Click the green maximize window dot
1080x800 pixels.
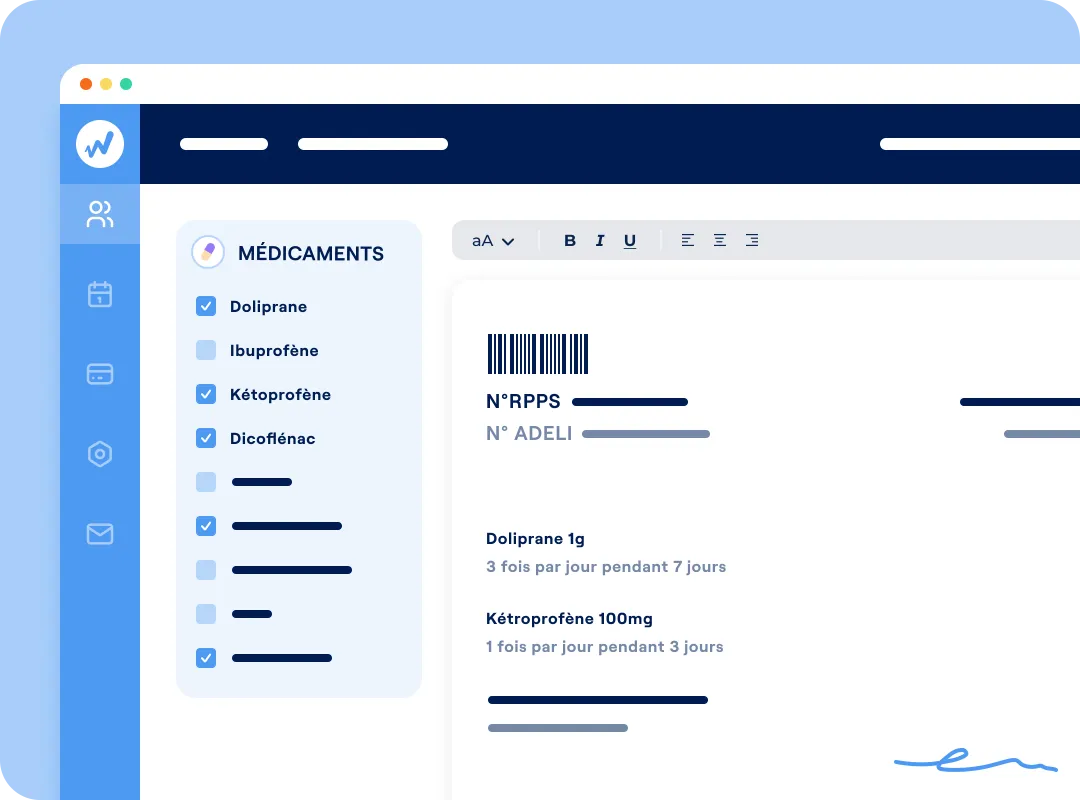tap(126, 84)
